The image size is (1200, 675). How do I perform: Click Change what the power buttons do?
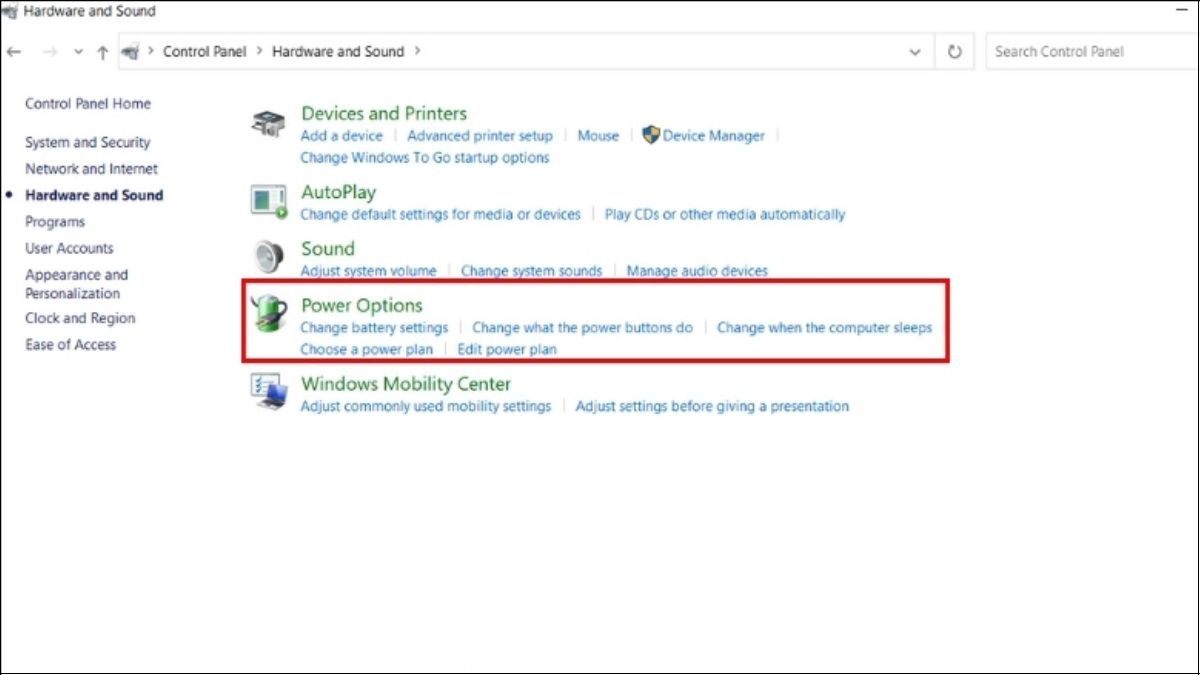(x=583, y=328)
